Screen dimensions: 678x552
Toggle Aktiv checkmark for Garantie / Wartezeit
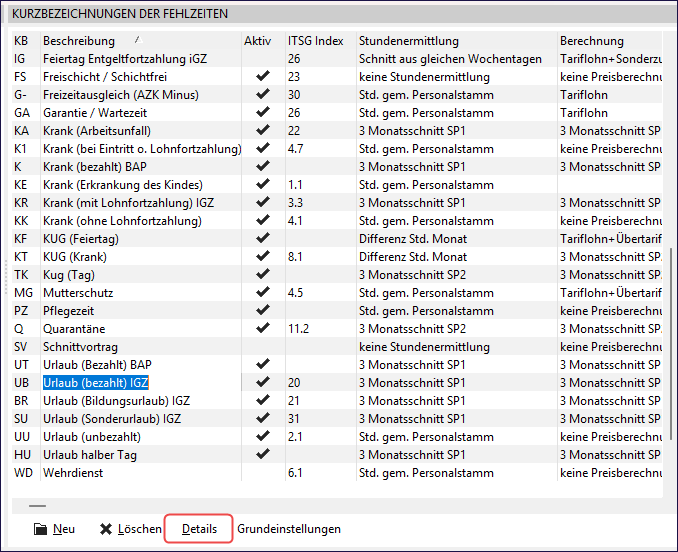263,112
